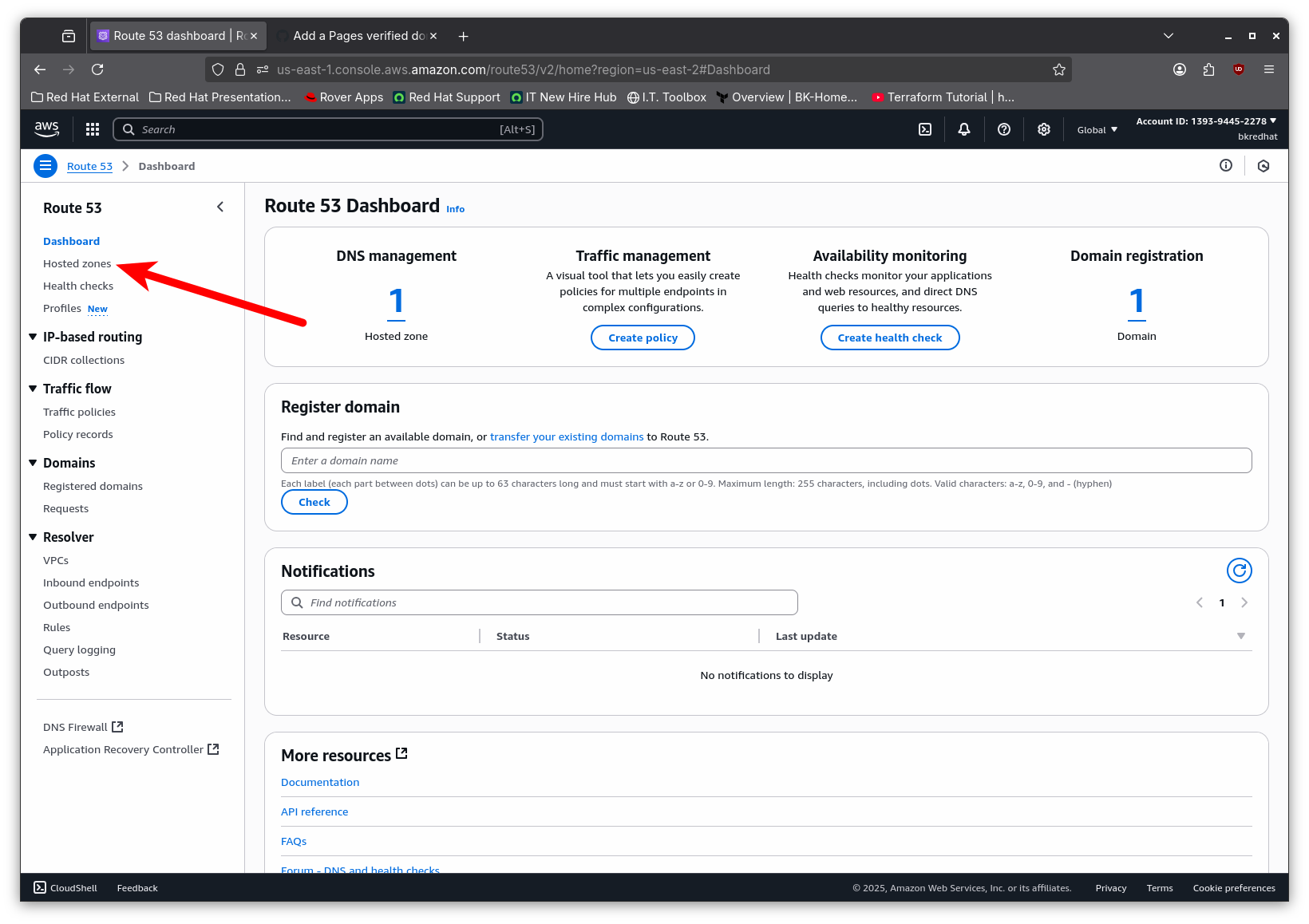Click the Create health check button
The image size is (1309, 924).
click(x=890, y=338)
